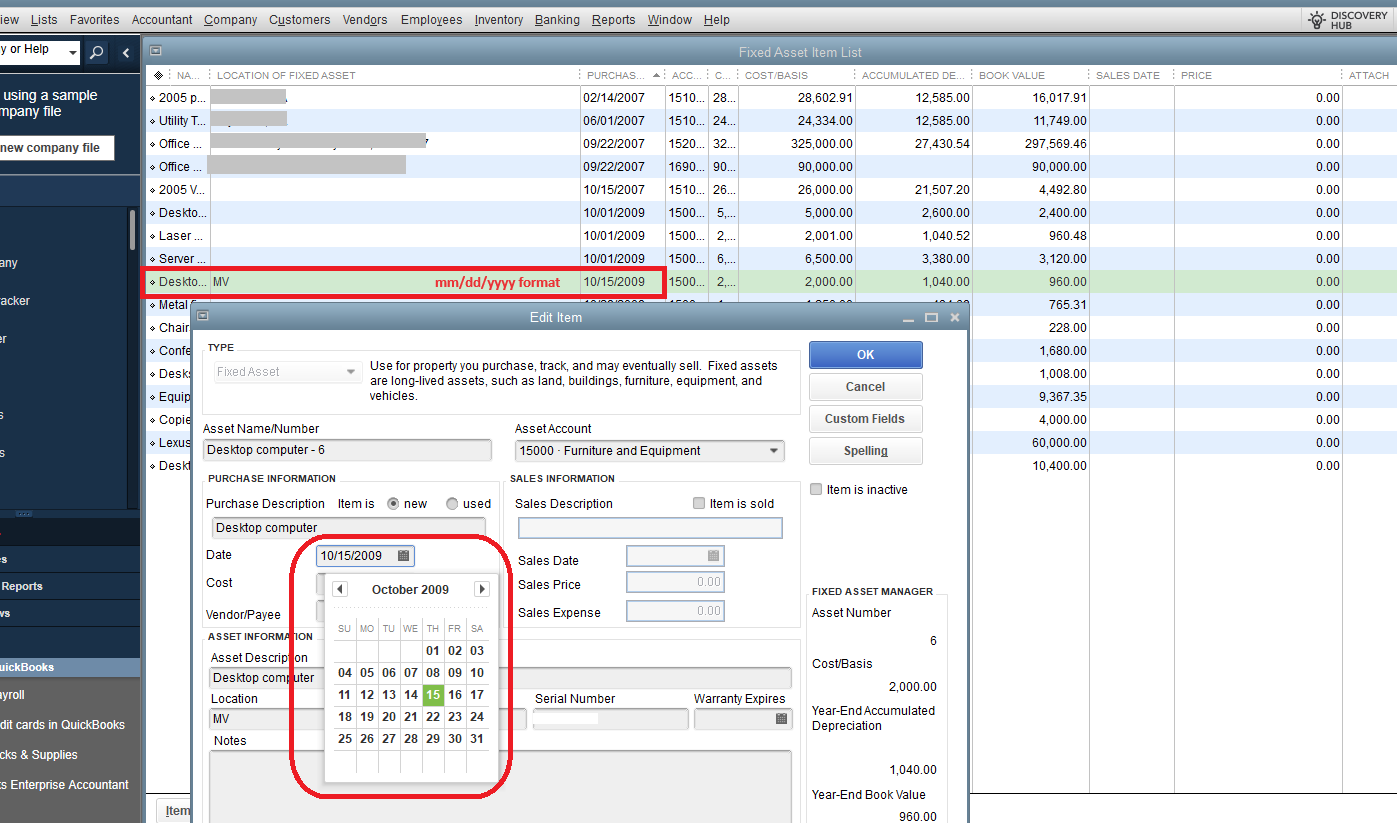
Task: Select the used item radio button
Action: coord(452,503)
